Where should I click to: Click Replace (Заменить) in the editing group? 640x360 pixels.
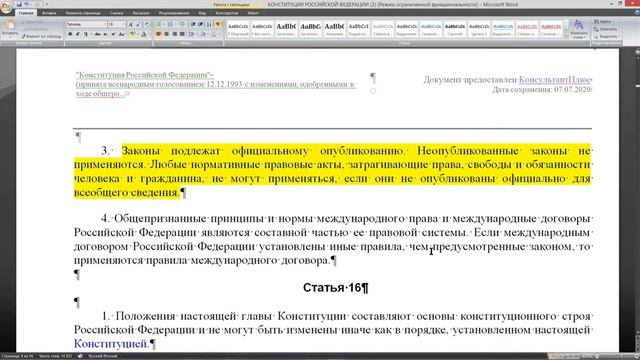click(x=605, y=29)
